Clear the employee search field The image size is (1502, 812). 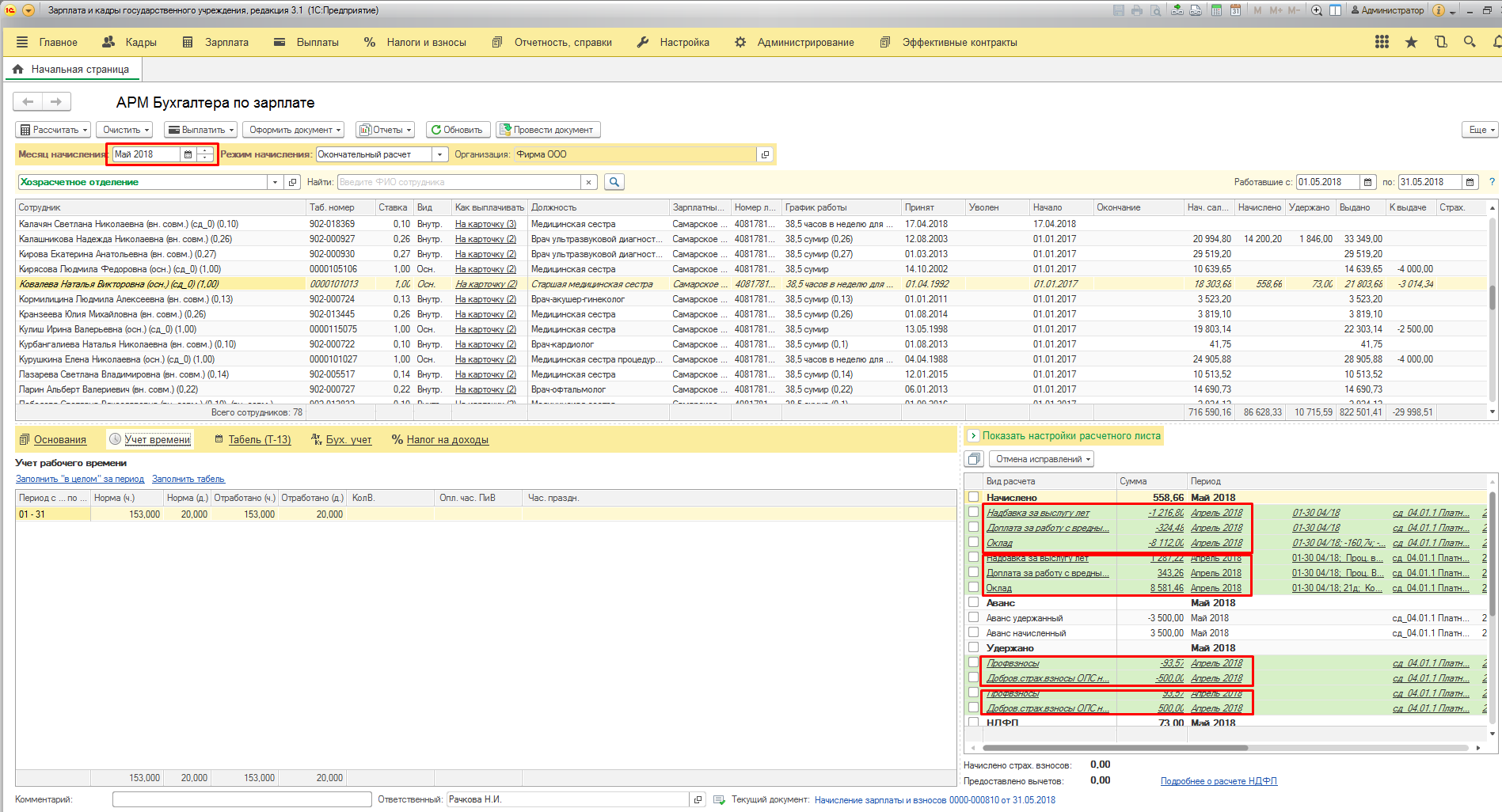588,182
